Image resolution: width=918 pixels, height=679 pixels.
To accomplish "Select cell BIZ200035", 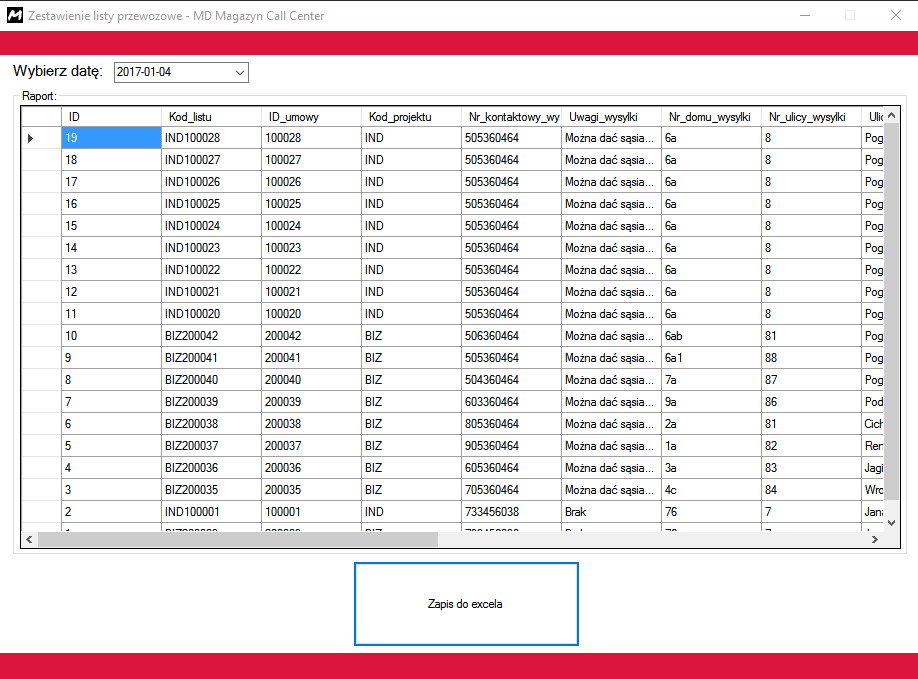I will pos(211,490).
